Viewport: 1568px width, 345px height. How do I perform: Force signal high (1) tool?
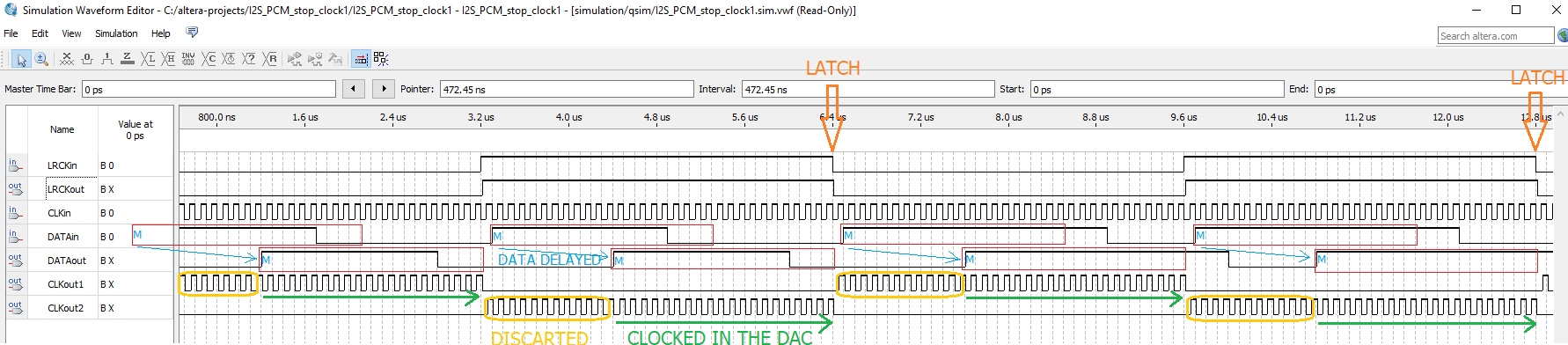tap(107, 59)
